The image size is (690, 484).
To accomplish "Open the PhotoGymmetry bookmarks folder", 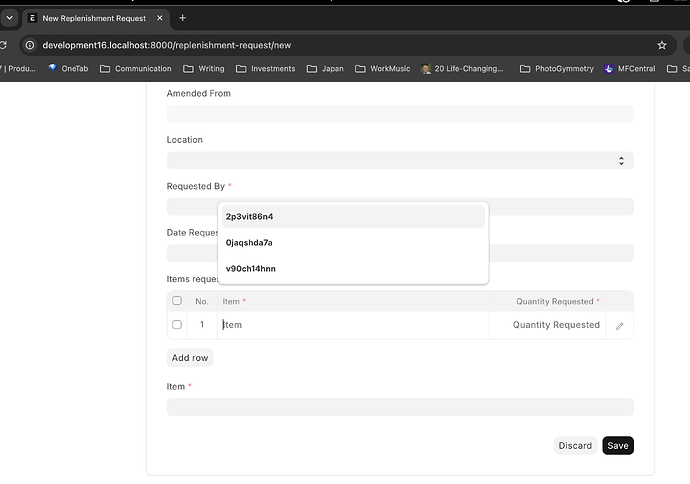I will coord(557,69).
